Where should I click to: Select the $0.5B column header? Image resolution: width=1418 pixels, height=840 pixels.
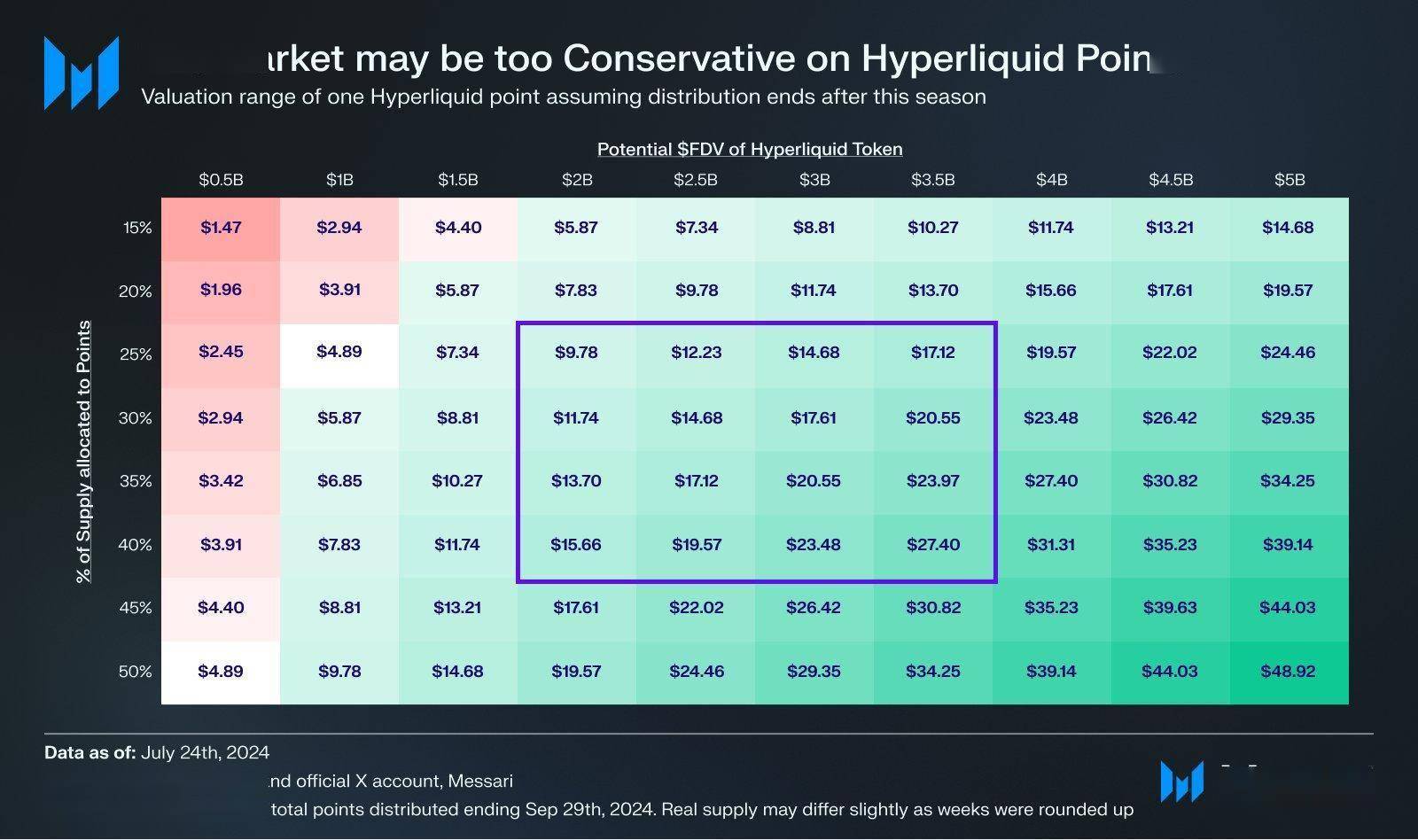221,180
